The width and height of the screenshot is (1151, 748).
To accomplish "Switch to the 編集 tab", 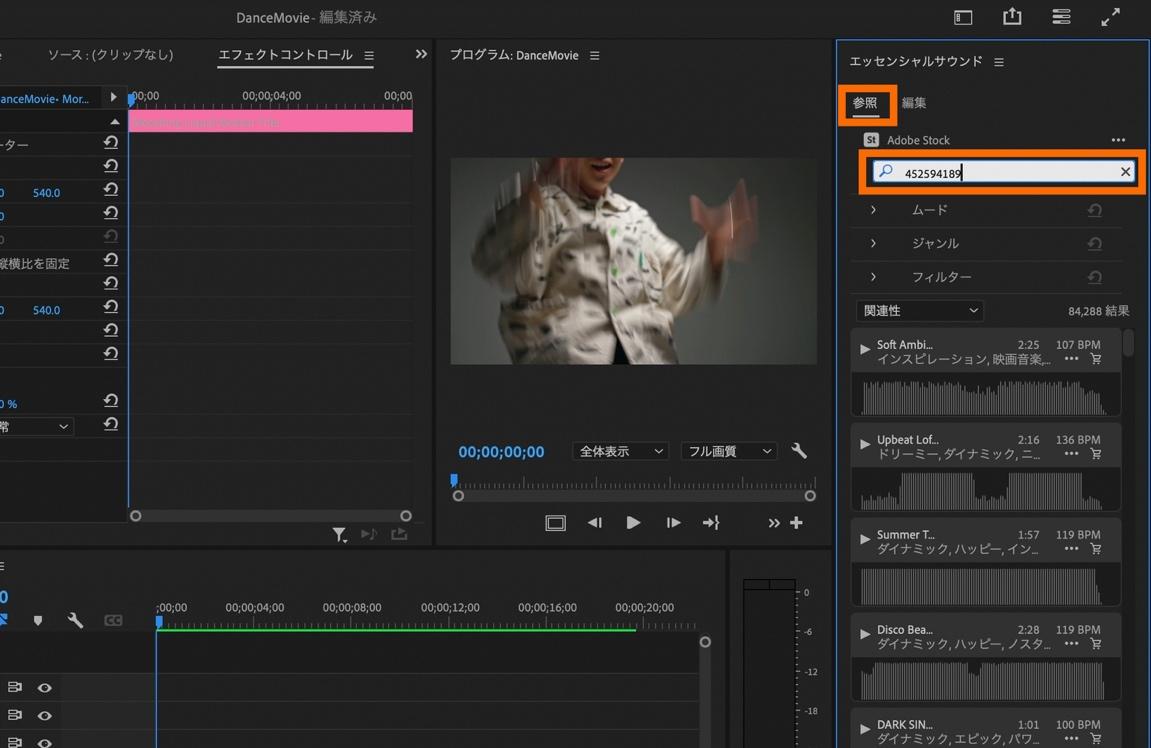I will tap(914, 104).
